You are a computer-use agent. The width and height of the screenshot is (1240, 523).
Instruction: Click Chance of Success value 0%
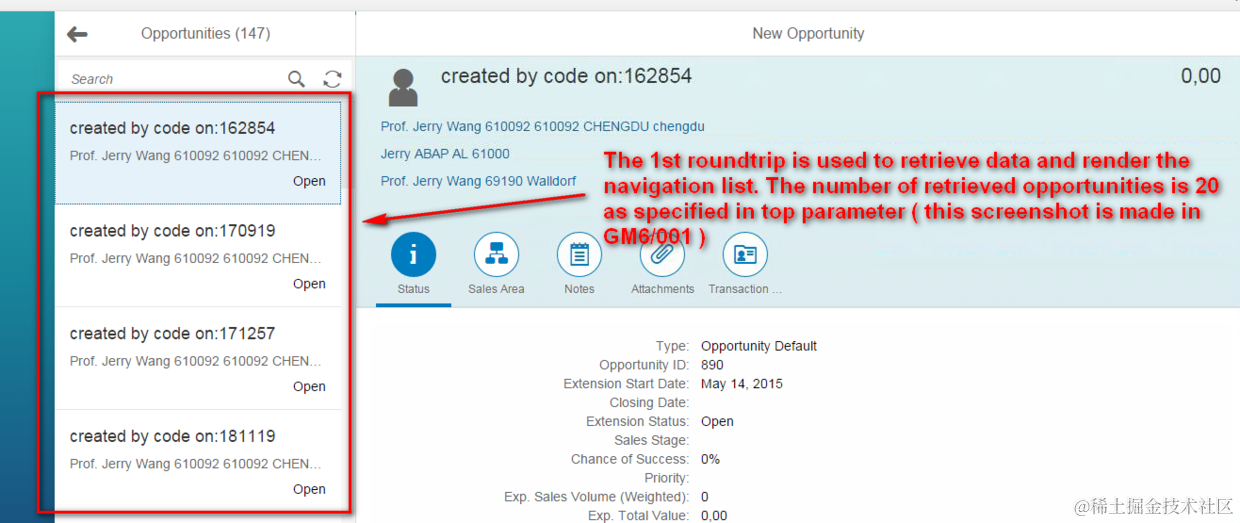click(x=710, y=459)
